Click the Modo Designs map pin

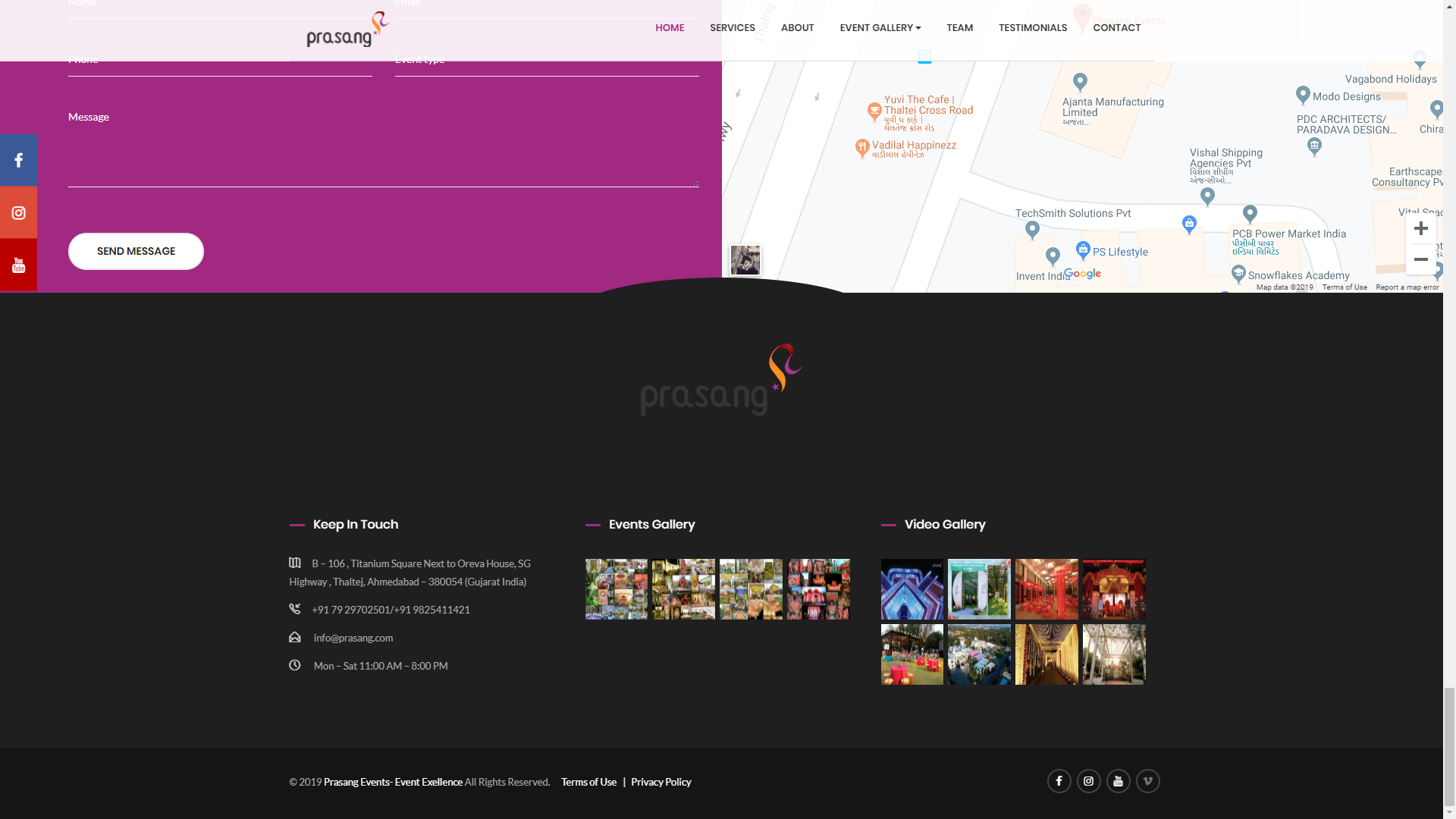(1303, 95)
